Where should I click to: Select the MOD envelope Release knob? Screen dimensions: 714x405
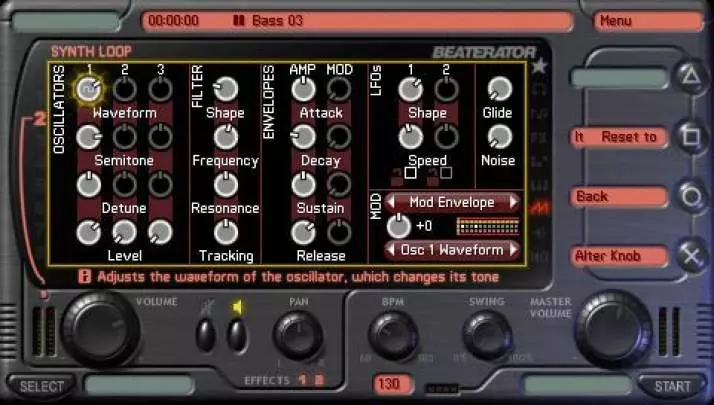[339, 232]
